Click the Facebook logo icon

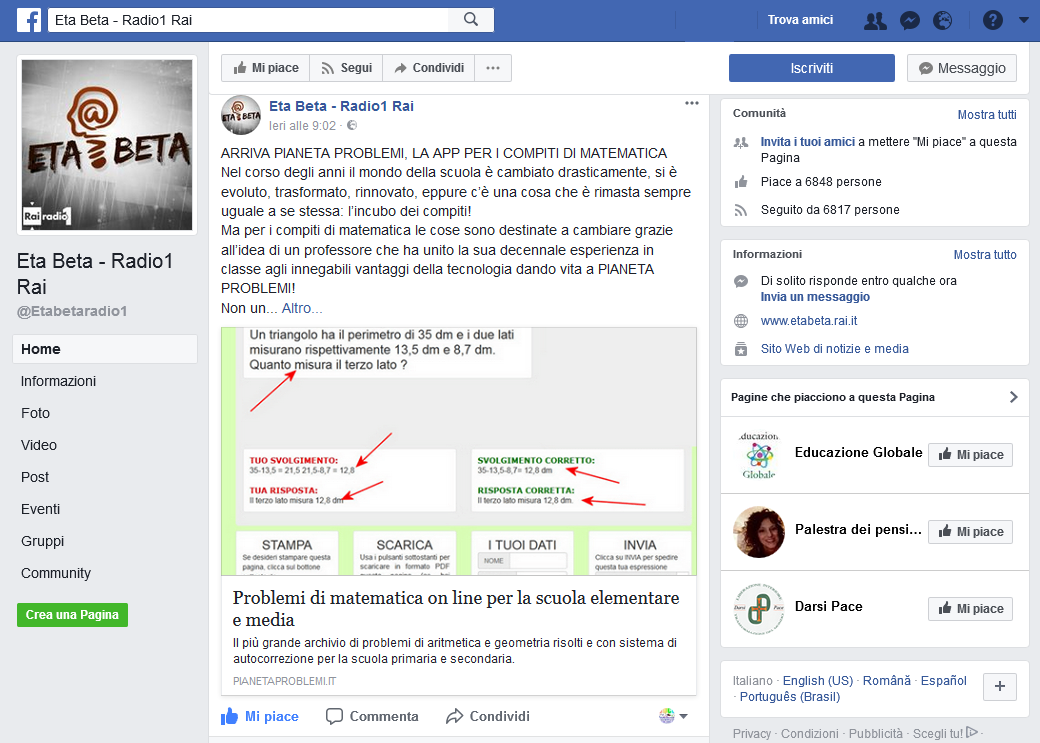pyautogui.click(x=29, y=20)
